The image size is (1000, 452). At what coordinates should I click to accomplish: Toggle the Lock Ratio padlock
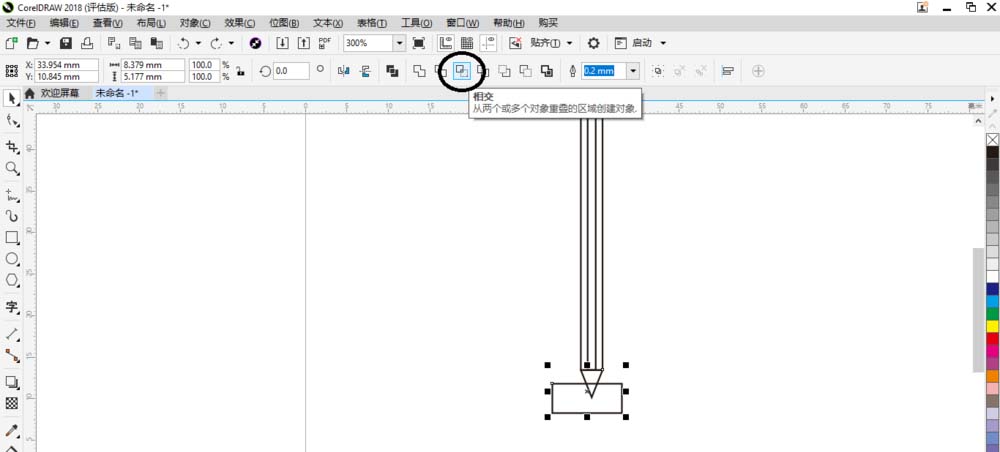coord(240,71)
